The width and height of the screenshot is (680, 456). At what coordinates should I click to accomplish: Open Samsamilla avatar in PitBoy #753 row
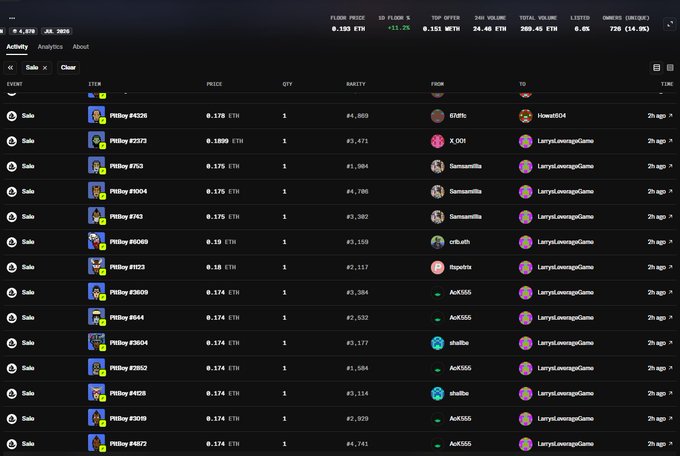click(437, 166)
